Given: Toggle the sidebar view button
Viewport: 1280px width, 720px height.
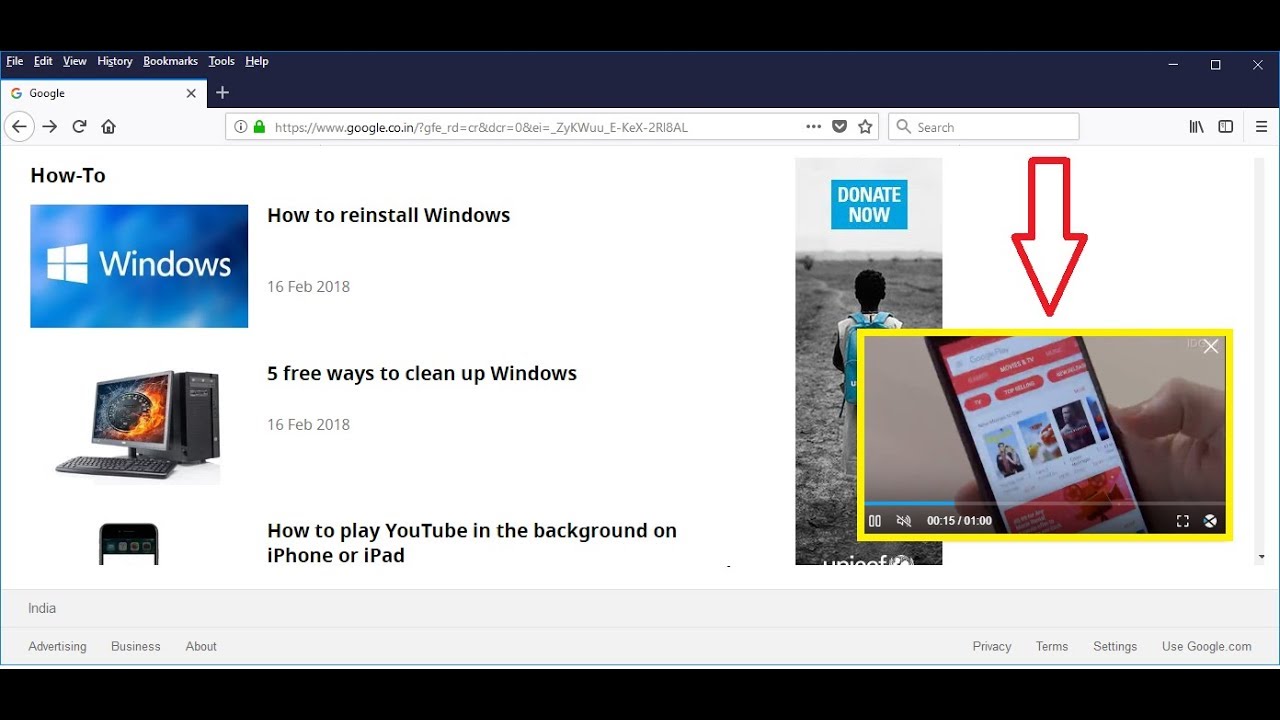Looking at the screenshot, I should [x=1226, y=127].
